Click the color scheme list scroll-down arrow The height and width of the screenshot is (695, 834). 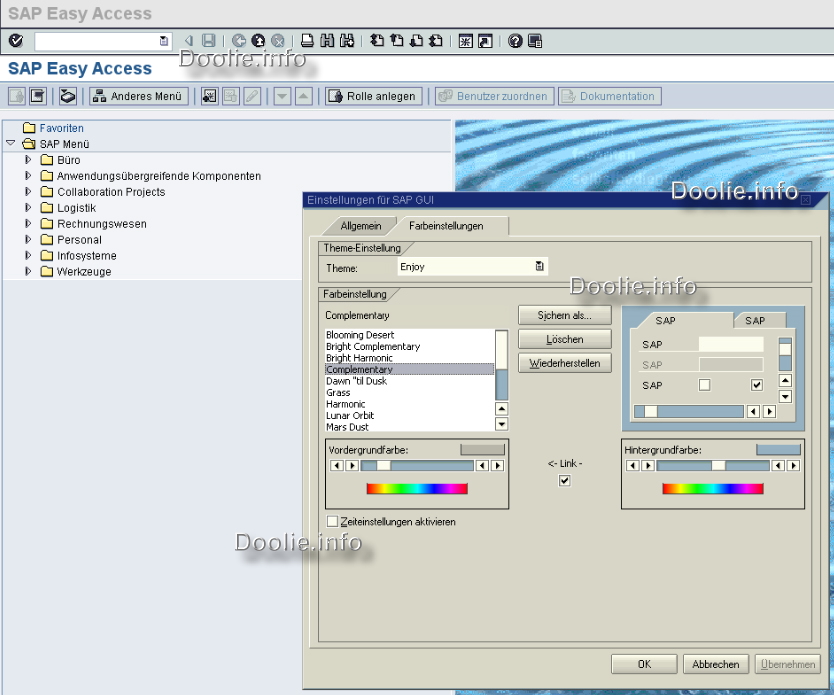click(501, 424)
